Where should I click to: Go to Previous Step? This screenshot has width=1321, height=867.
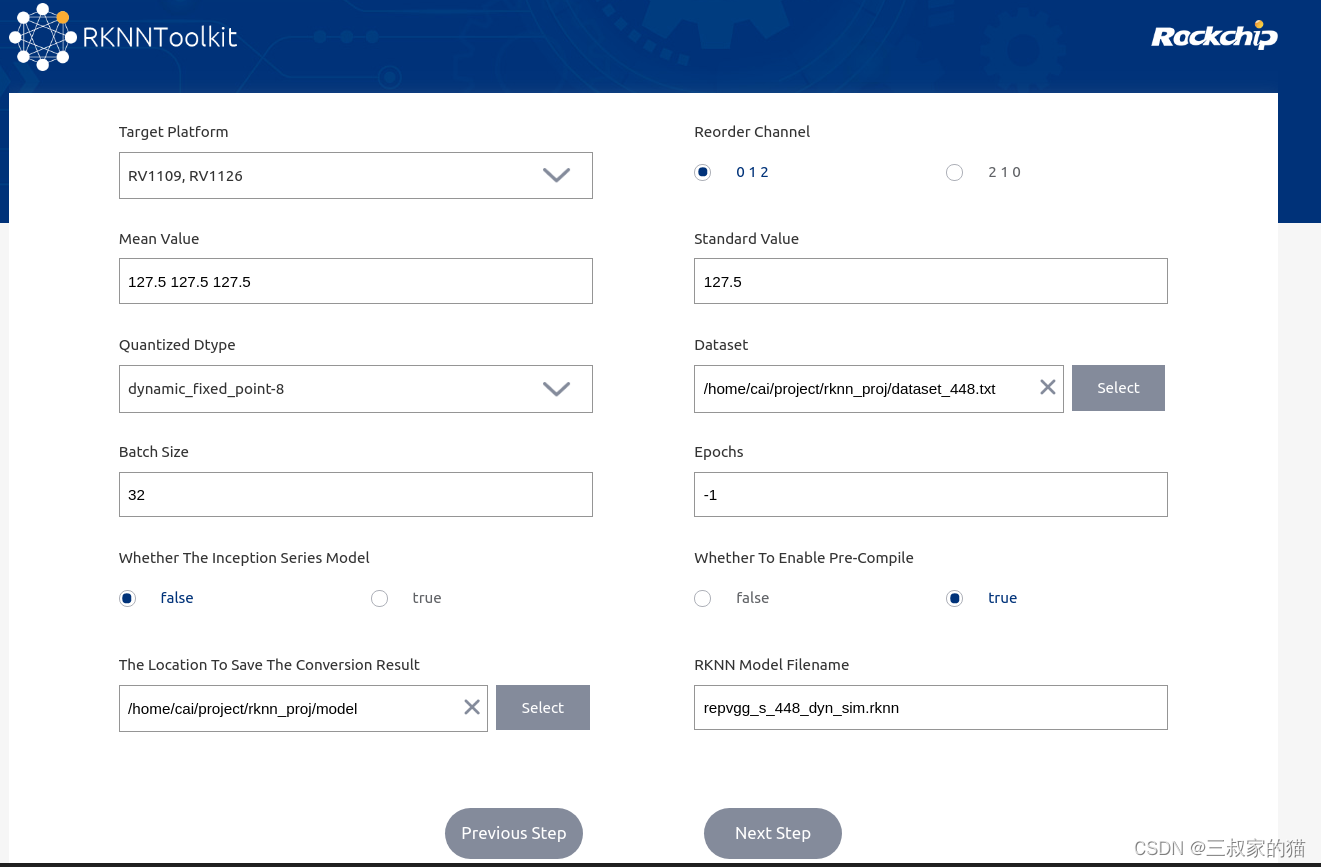(514, 833)
